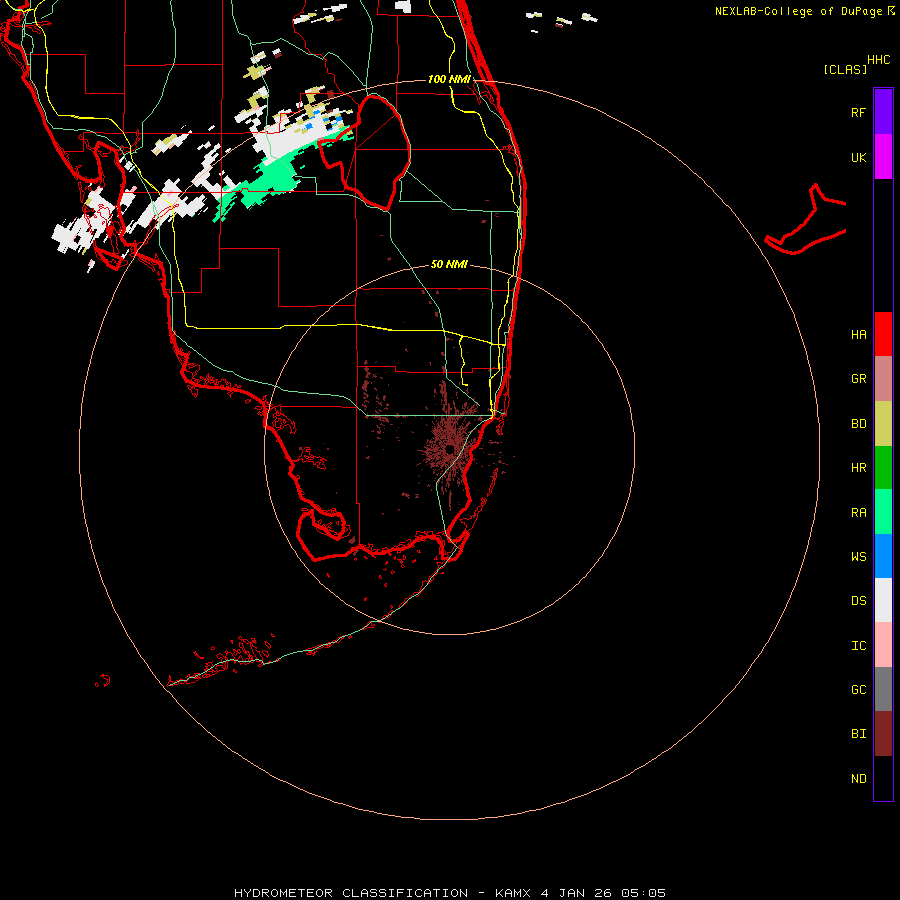Click the IC pink legend swatch
This screenshot has width=900, height=900.
pyautogui.click(x=883, y=645)
